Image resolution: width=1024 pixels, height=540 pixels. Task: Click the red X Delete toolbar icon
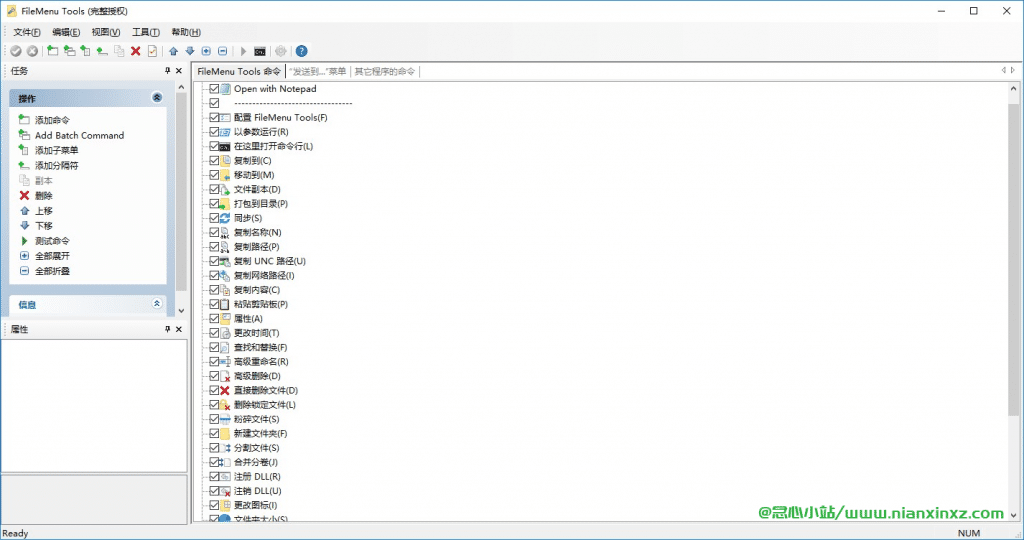pyautogui.click(x=136, y=51)
